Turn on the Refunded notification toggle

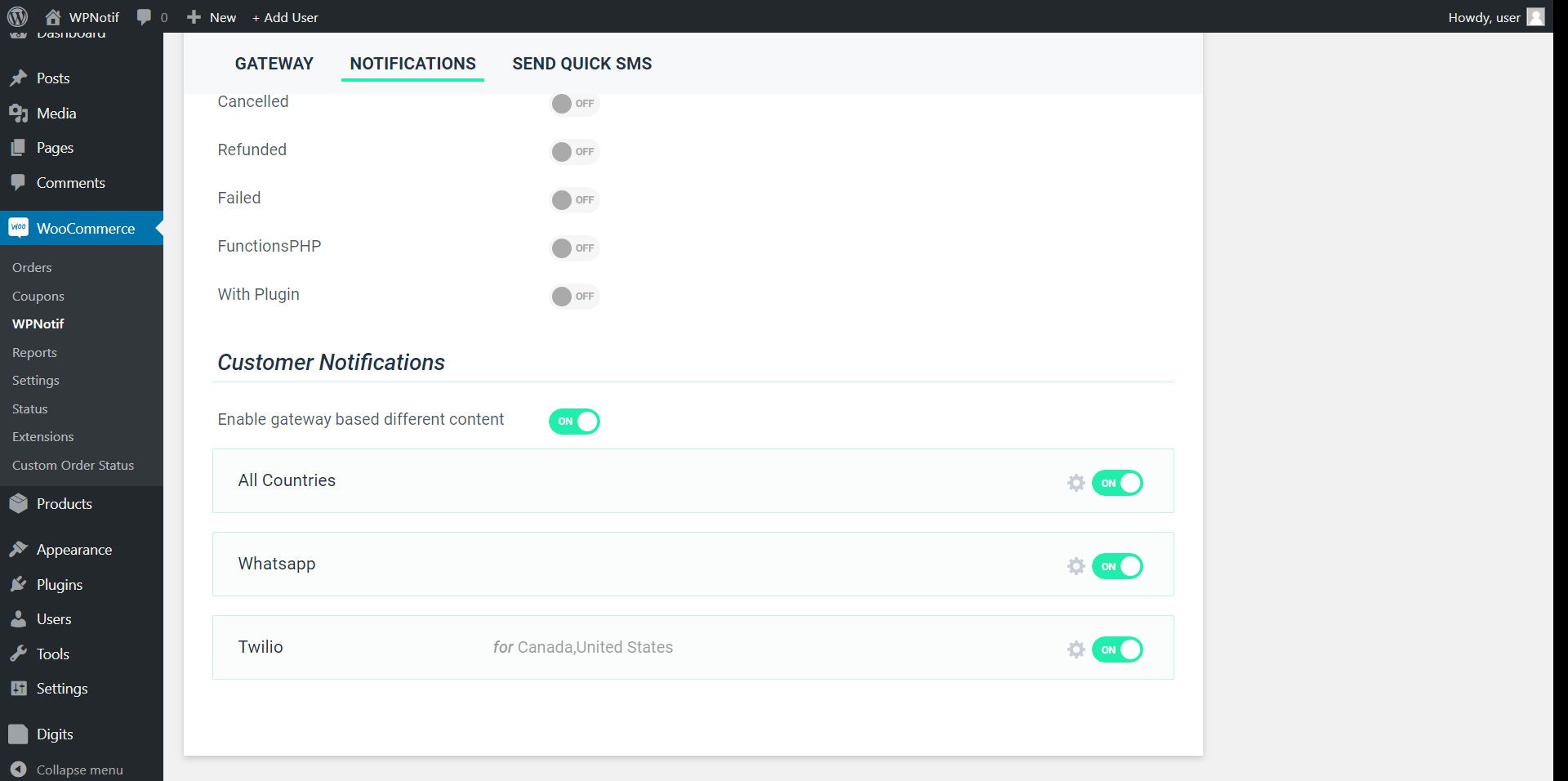(x=575, y=152)
